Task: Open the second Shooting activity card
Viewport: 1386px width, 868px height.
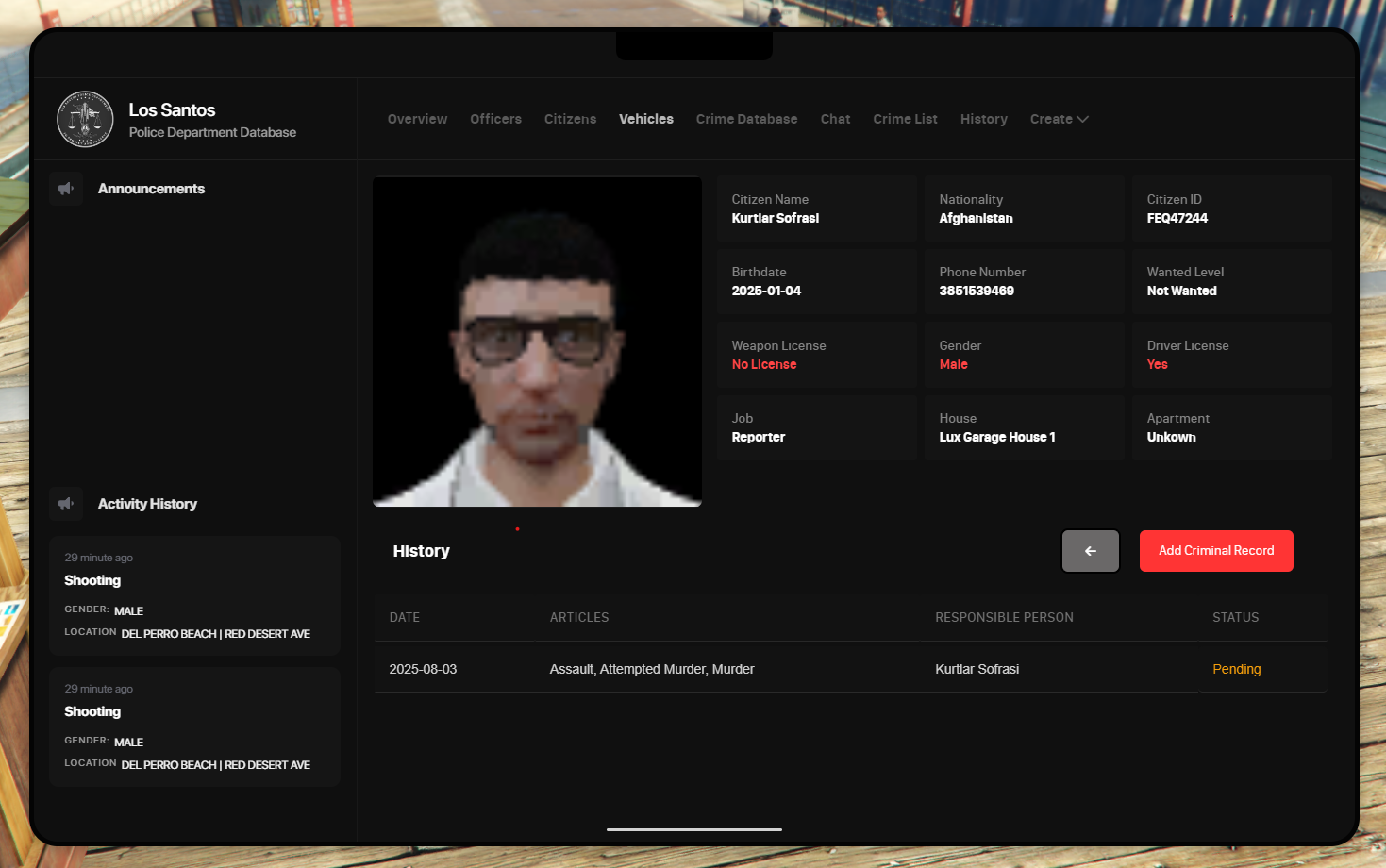Action: click(194, 726)
